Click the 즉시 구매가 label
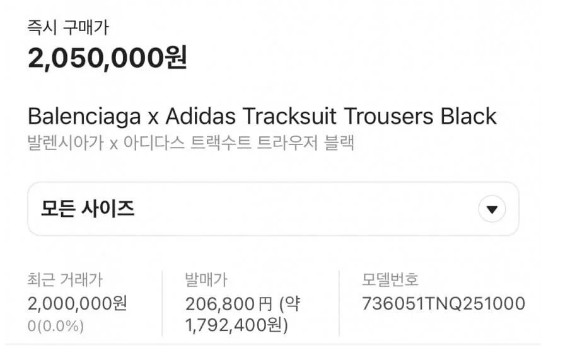 [x=68, y=28]
